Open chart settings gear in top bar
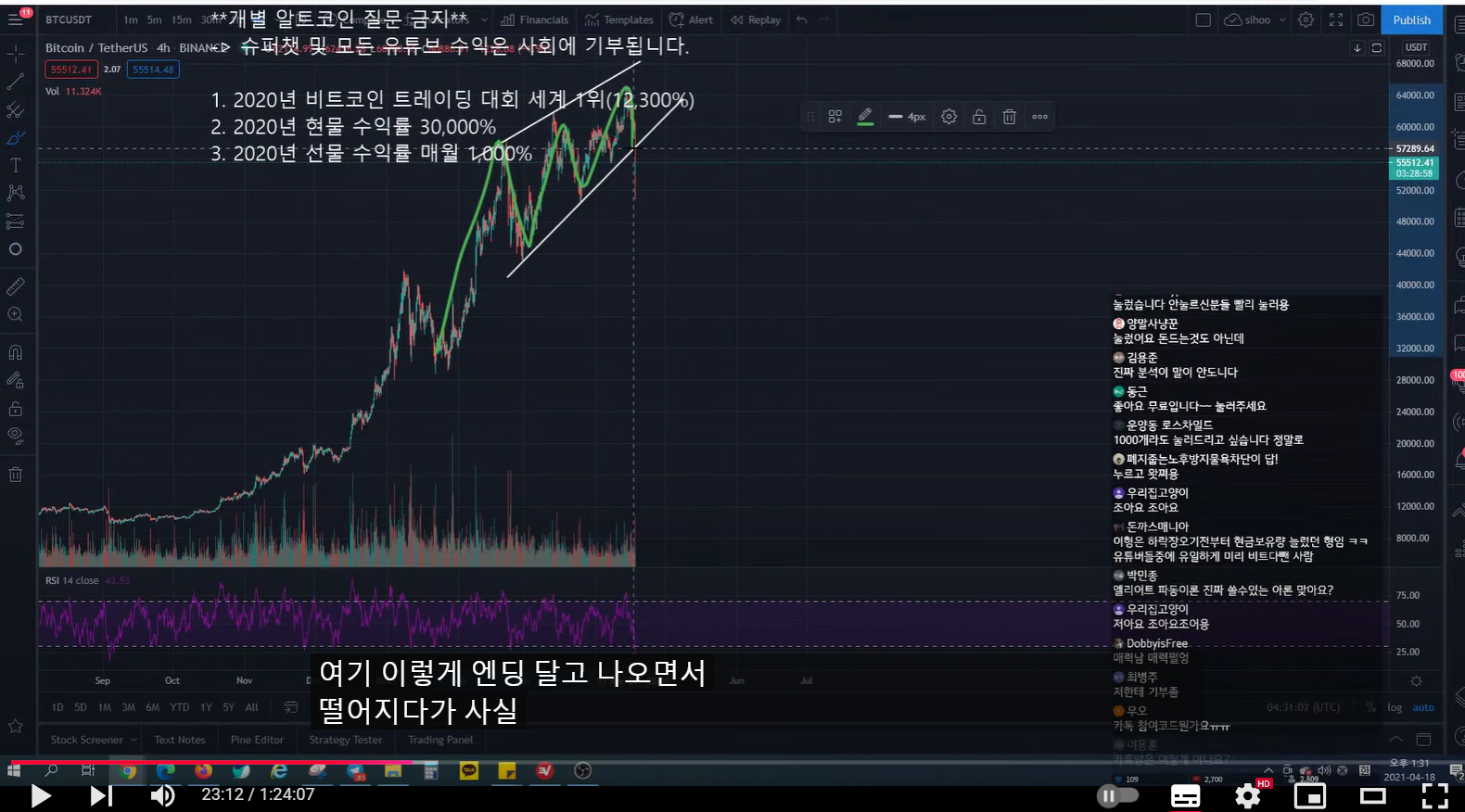The image size is (1465, 812). (x=1306, y=19)
